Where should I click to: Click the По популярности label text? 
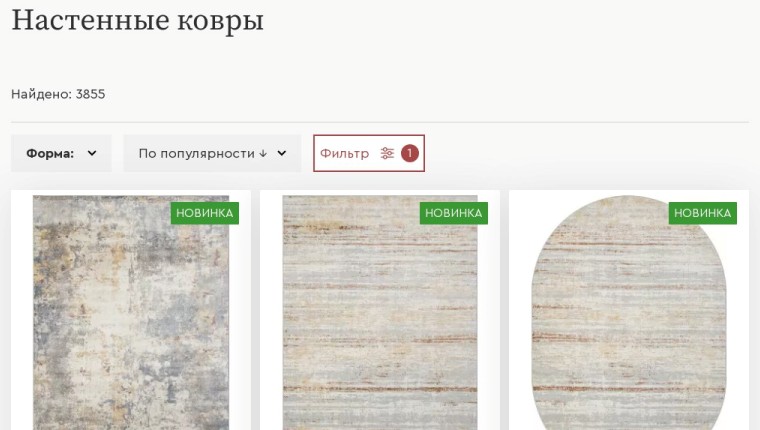pyautogui.click(x=196, y=153)
